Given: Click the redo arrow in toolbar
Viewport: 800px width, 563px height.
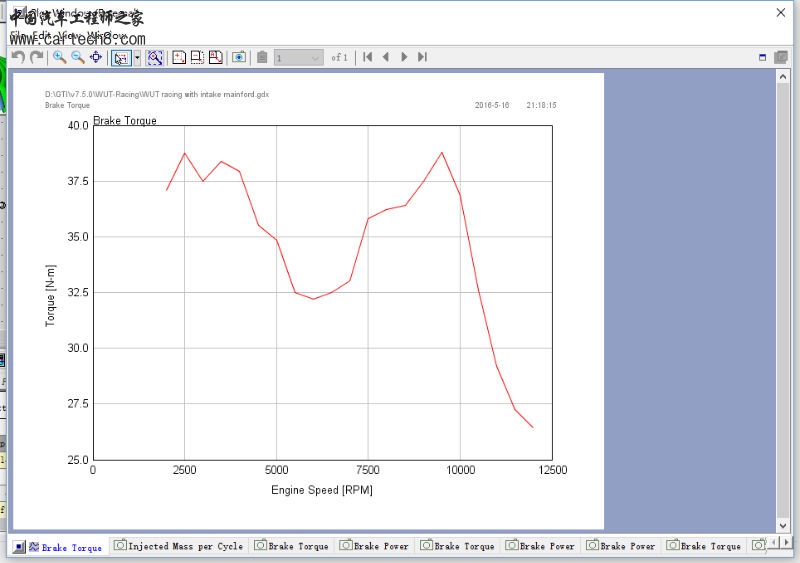Looking at the screenshot, I should [x=37, y=57].
